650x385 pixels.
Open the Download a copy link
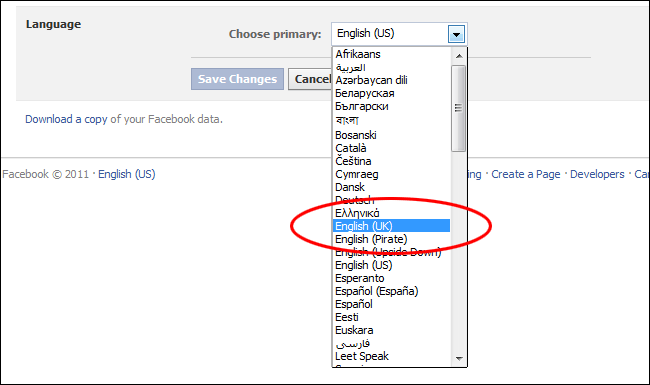tap(66, 119)
